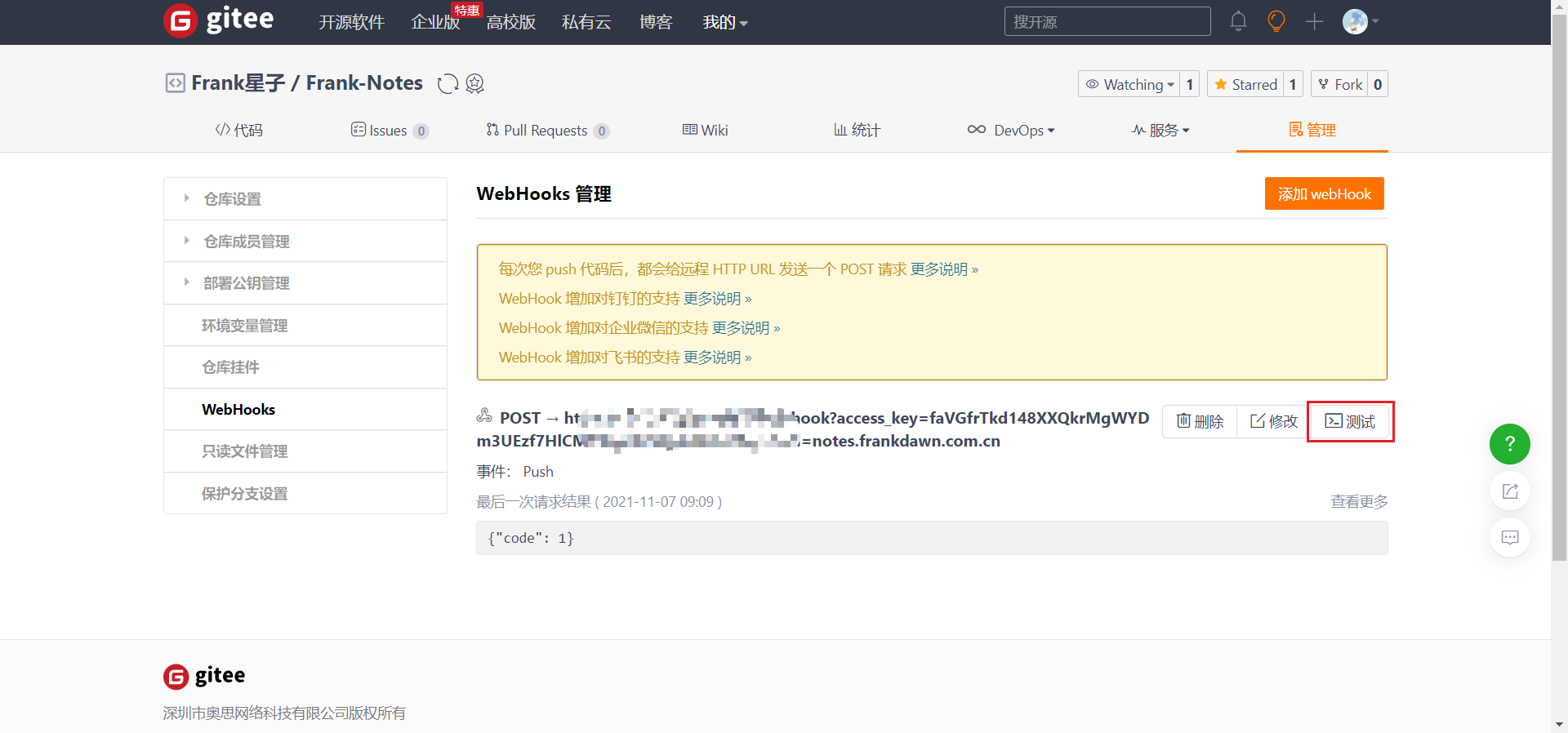Screen dimensions: 1568x733
Task: Click 企业版 in top navigation
Action: click(x=435, y=22)
